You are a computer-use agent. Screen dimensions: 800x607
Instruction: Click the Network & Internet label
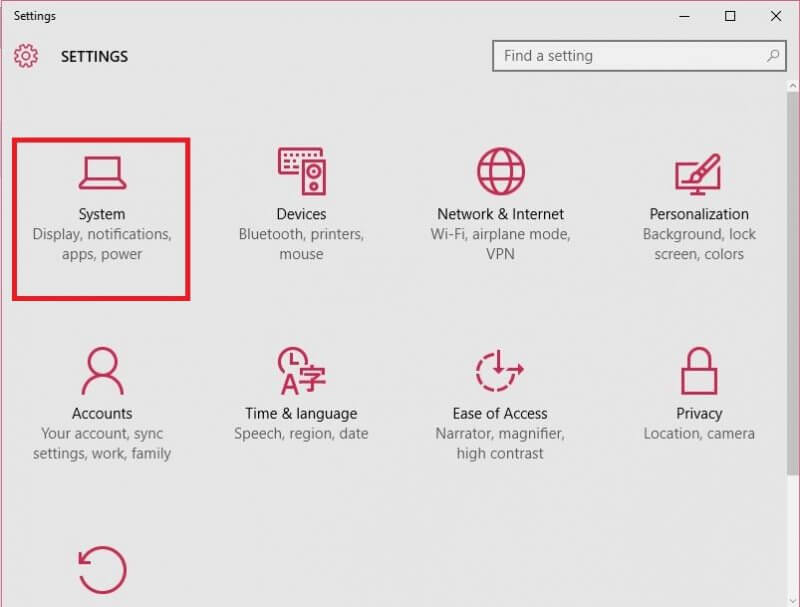(x=500, y=214)
